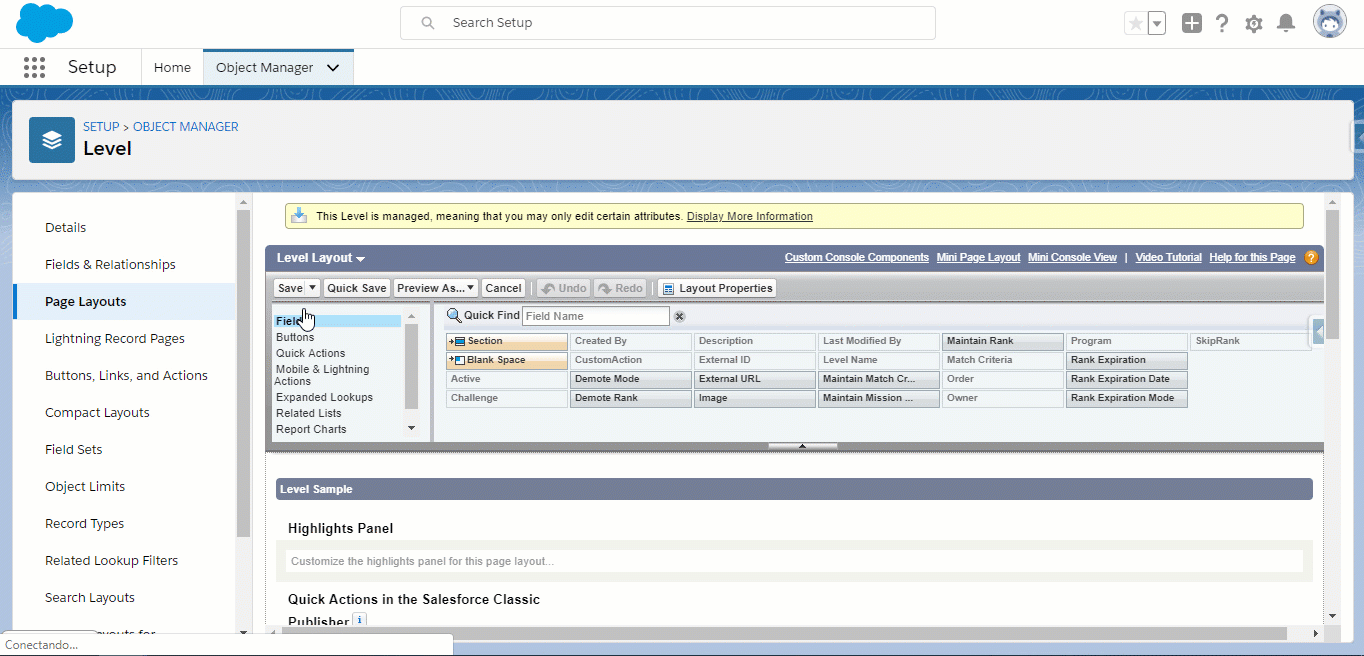Clear the Quick Find with the X icon
Viewport: 1364px width, 656px height.
point(679,316)
